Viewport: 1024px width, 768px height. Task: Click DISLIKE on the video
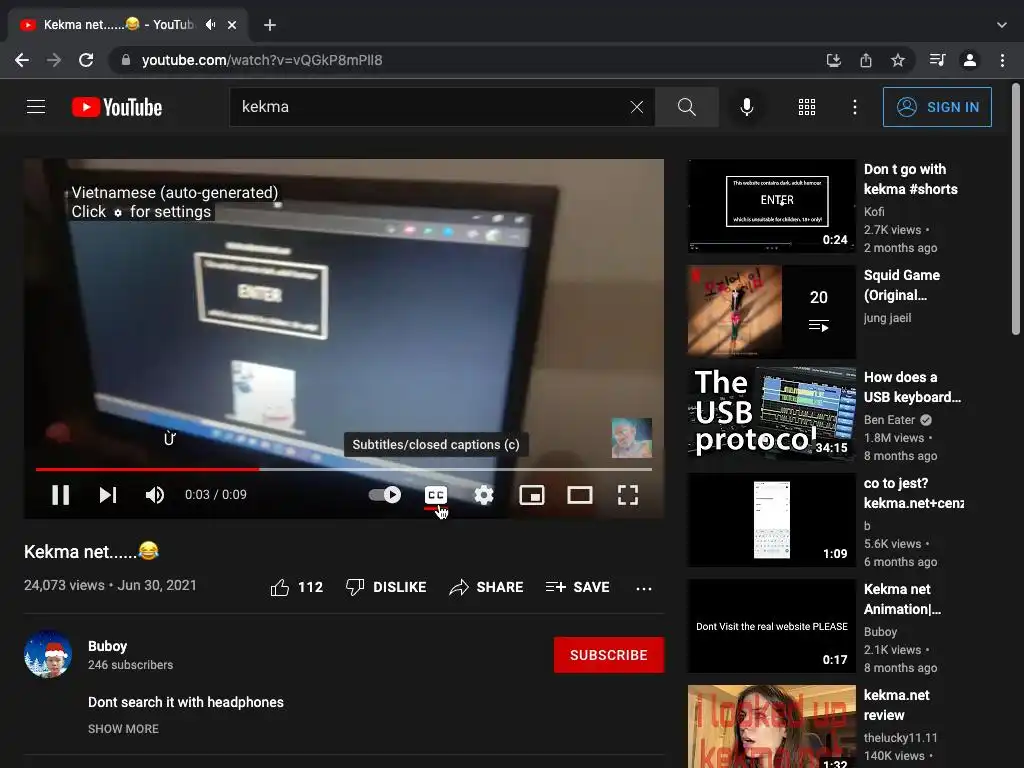[386, 587]
